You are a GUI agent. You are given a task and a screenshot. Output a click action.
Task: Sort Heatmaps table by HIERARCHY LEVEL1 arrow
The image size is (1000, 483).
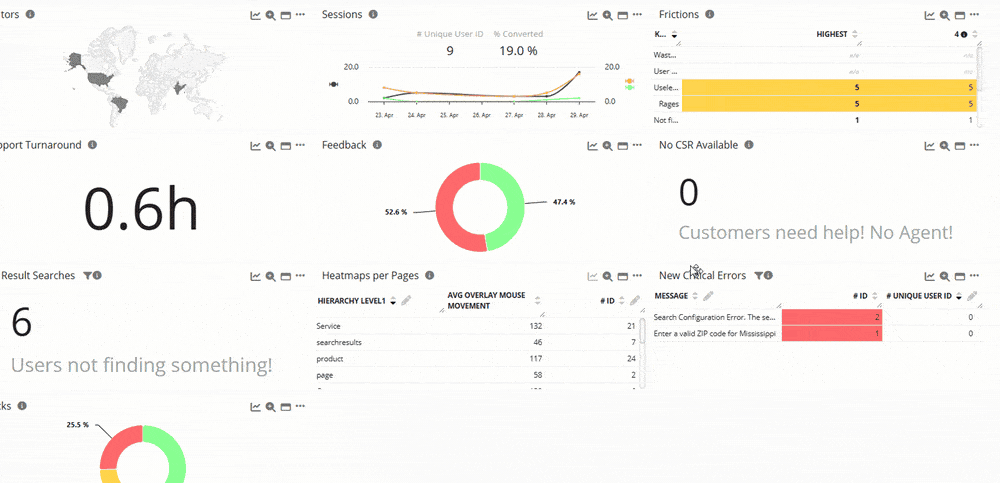click(393, 301)
